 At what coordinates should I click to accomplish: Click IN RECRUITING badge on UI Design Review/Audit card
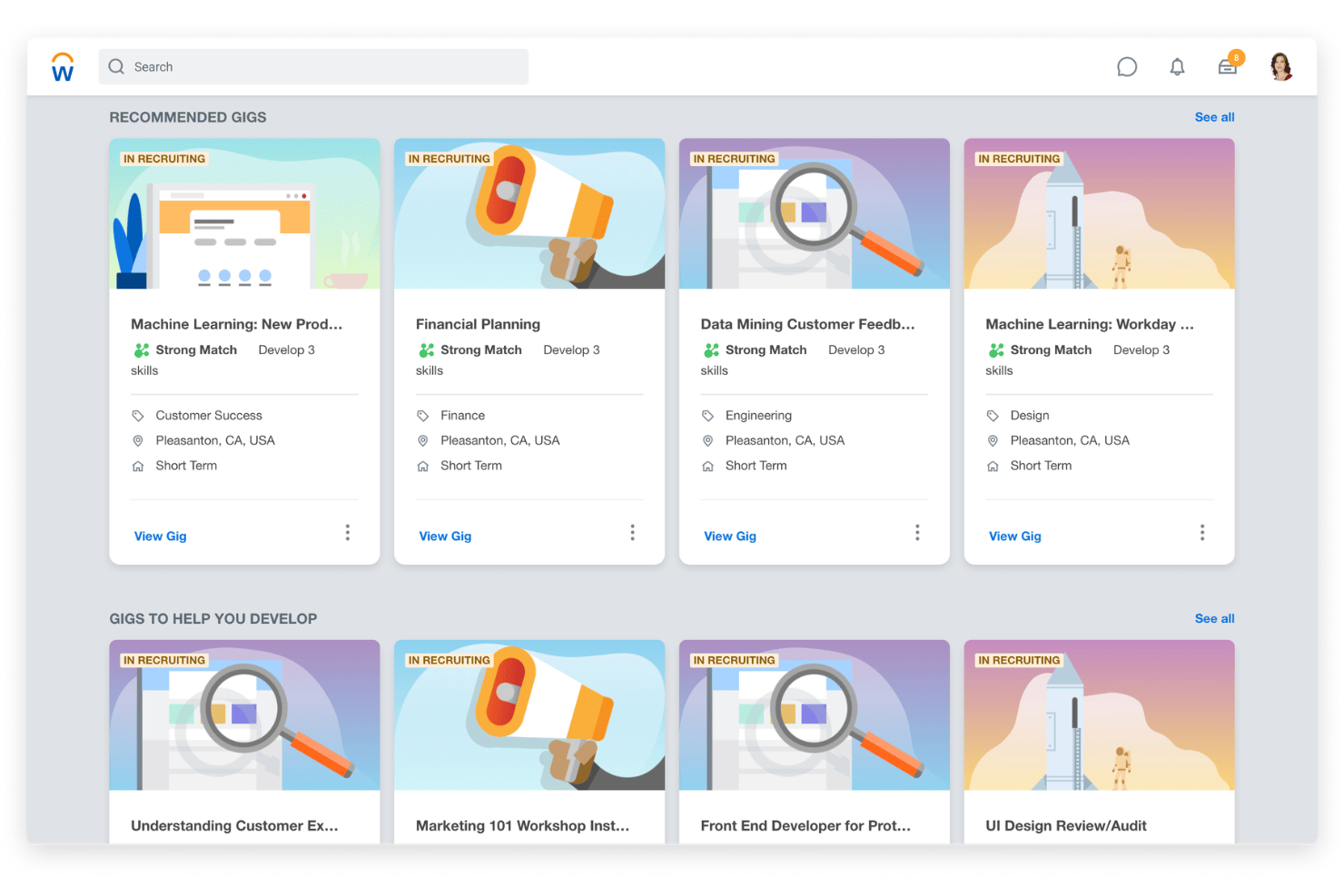[x=1019, y=661]
